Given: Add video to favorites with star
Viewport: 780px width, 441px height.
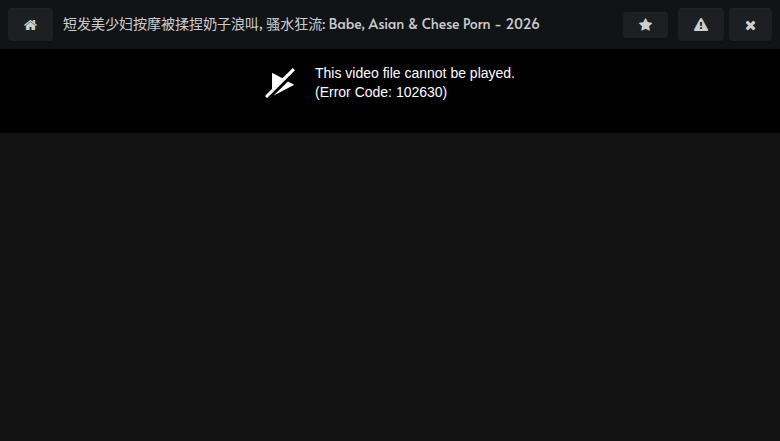Looking at the screenshot, I should point(645,25).
